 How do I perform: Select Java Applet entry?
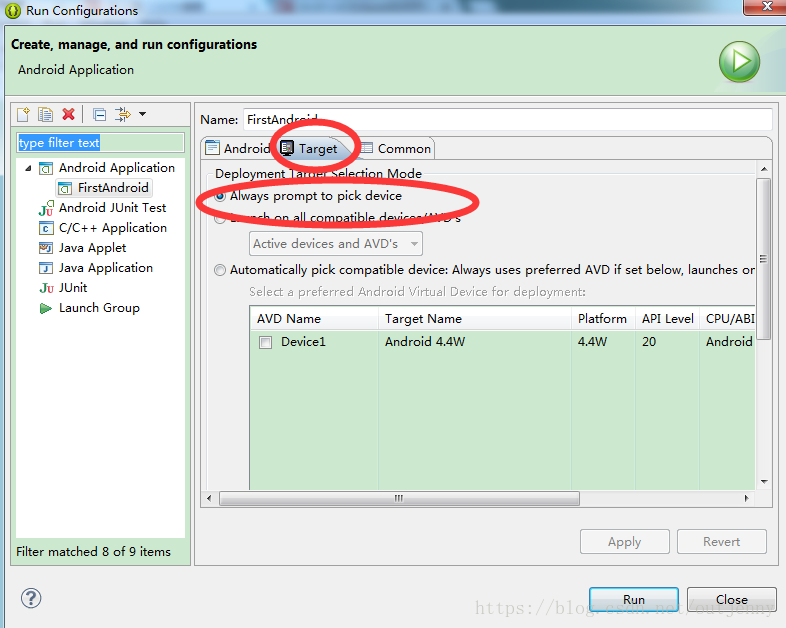tap(92, 248)
